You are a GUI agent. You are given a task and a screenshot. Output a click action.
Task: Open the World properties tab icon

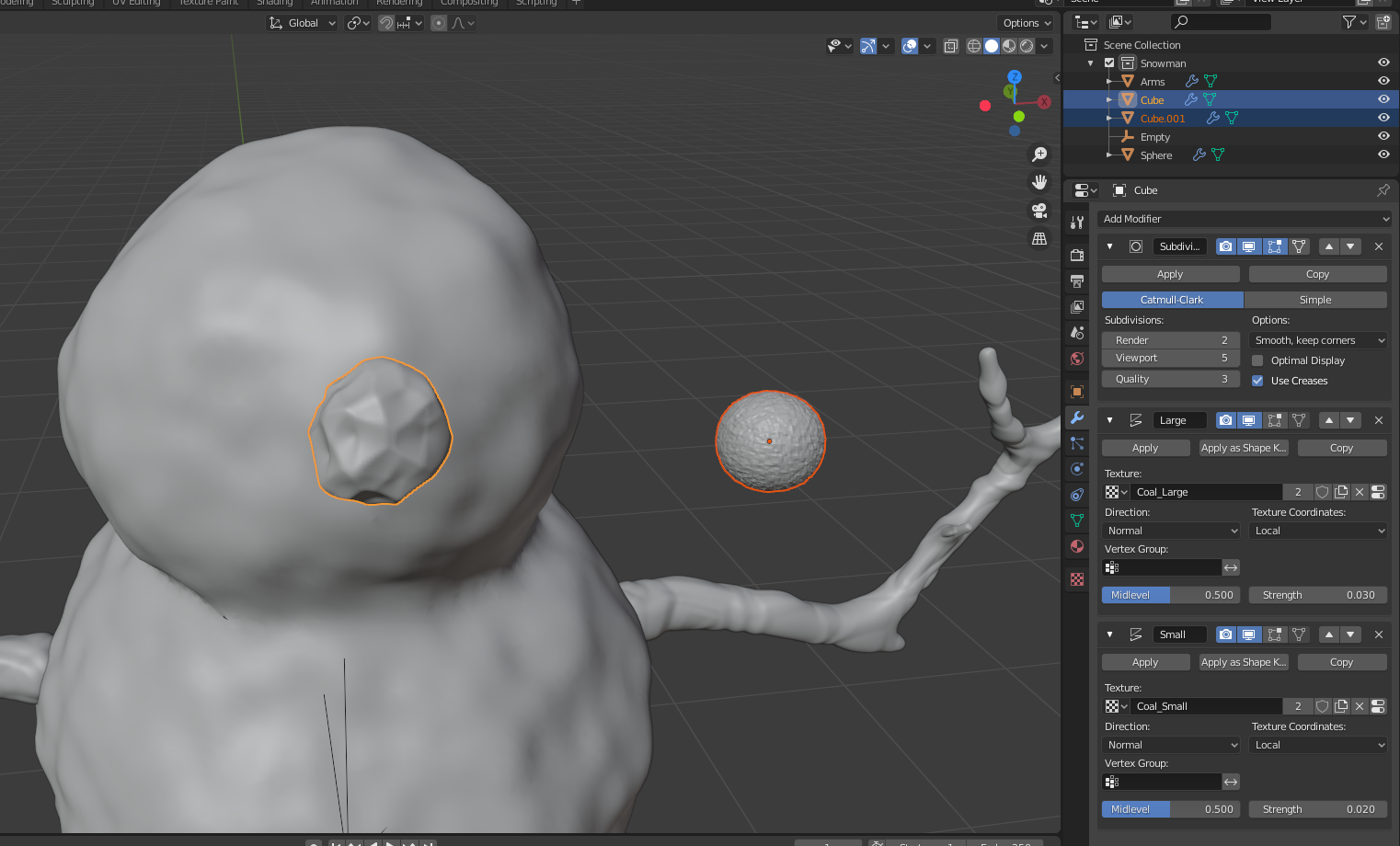point(1077,358)
